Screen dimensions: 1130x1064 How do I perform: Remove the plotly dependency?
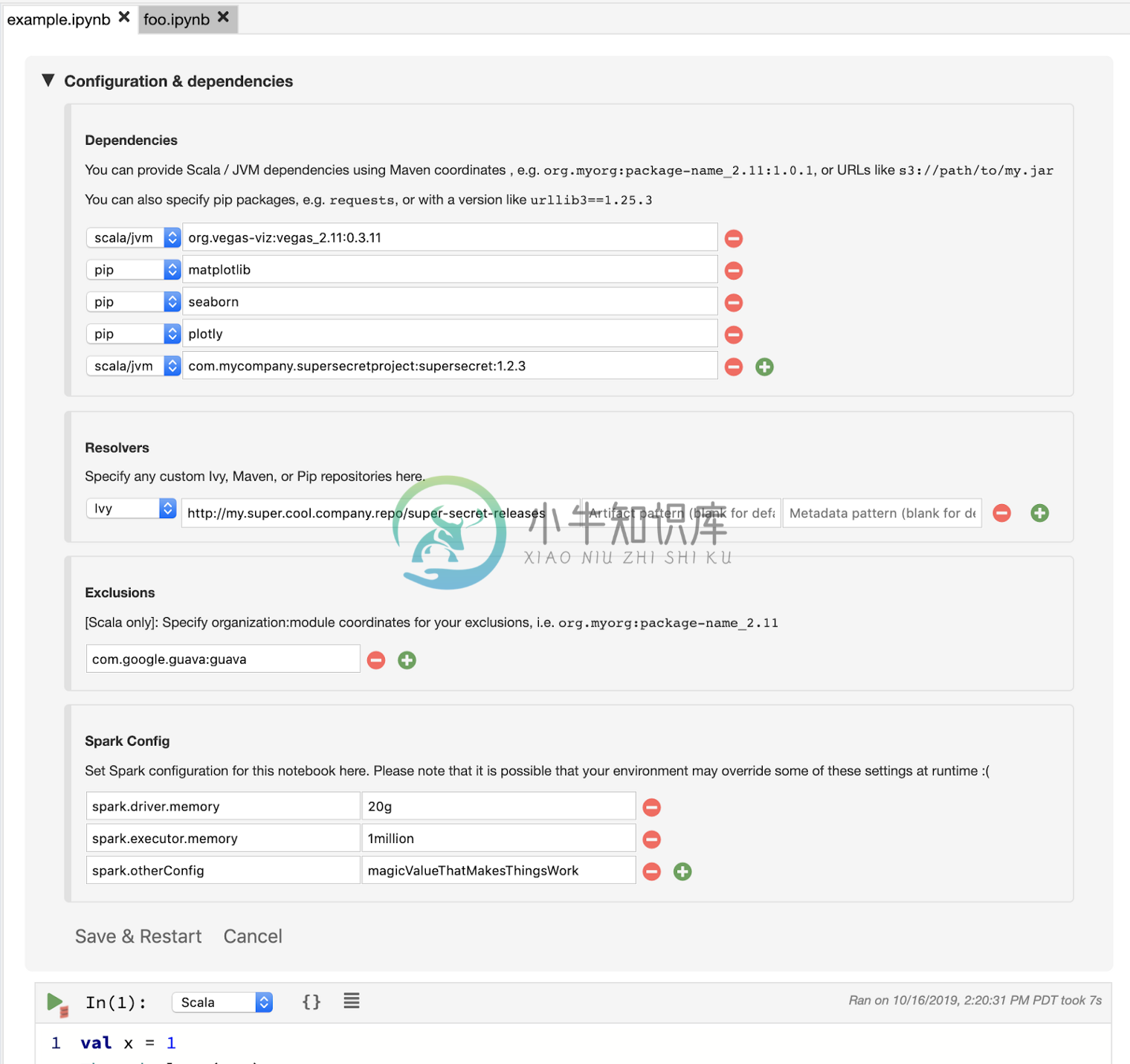733,335
